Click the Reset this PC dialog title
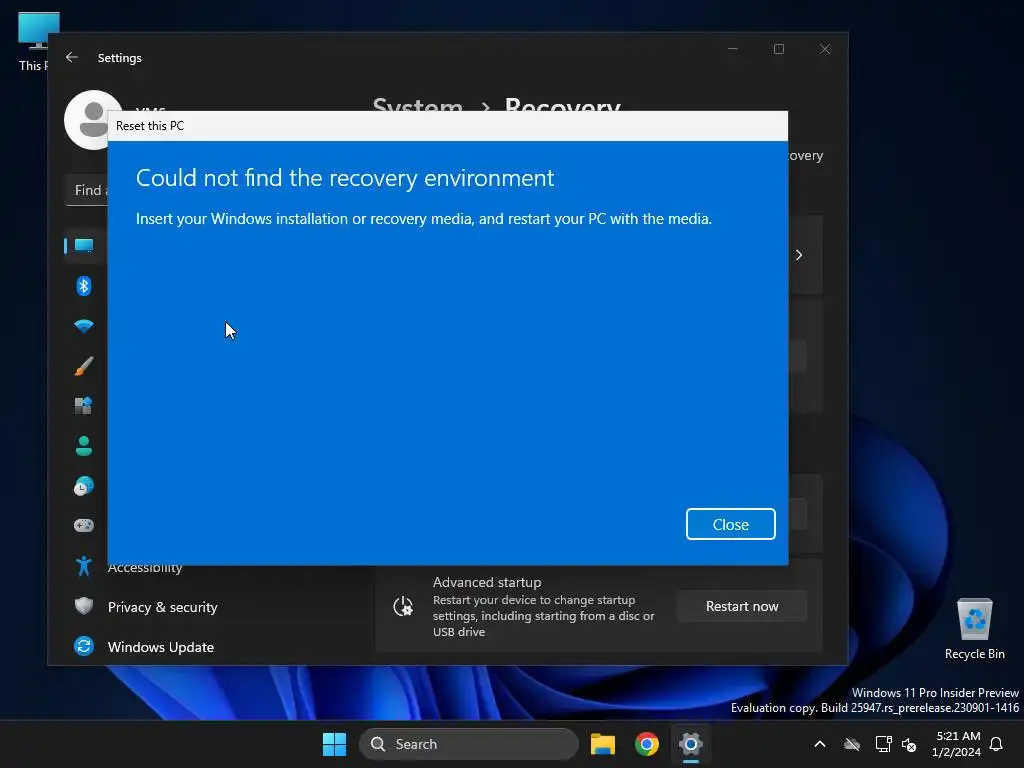The image size is (1024, 768). point(150,126)
